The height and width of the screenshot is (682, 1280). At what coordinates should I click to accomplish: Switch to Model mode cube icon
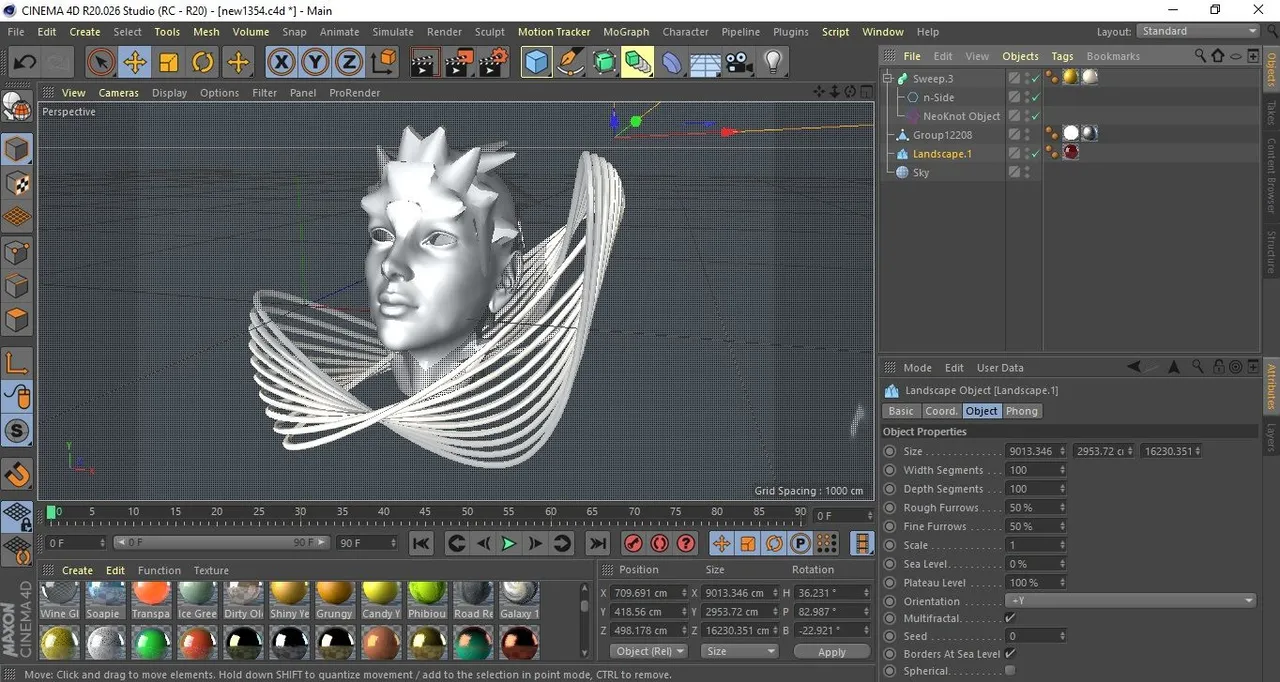coord(17,150)
